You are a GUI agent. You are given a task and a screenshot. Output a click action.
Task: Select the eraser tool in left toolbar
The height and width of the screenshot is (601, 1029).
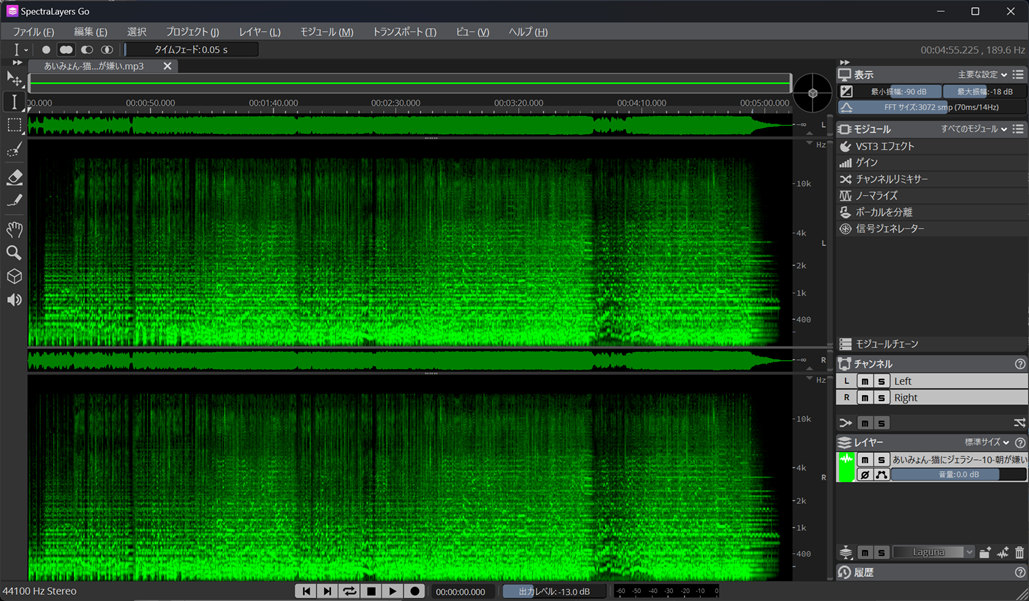pyautogui.click(x=14, y=177)
